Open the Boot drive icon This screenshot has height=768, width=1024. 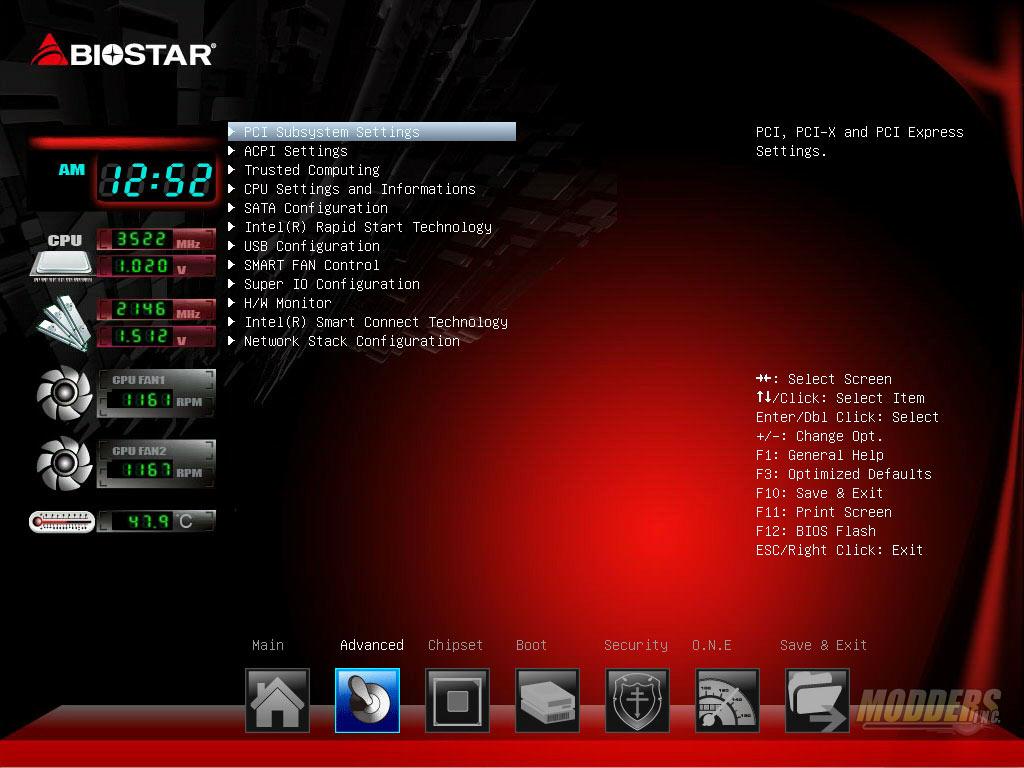tap(547, 700)
